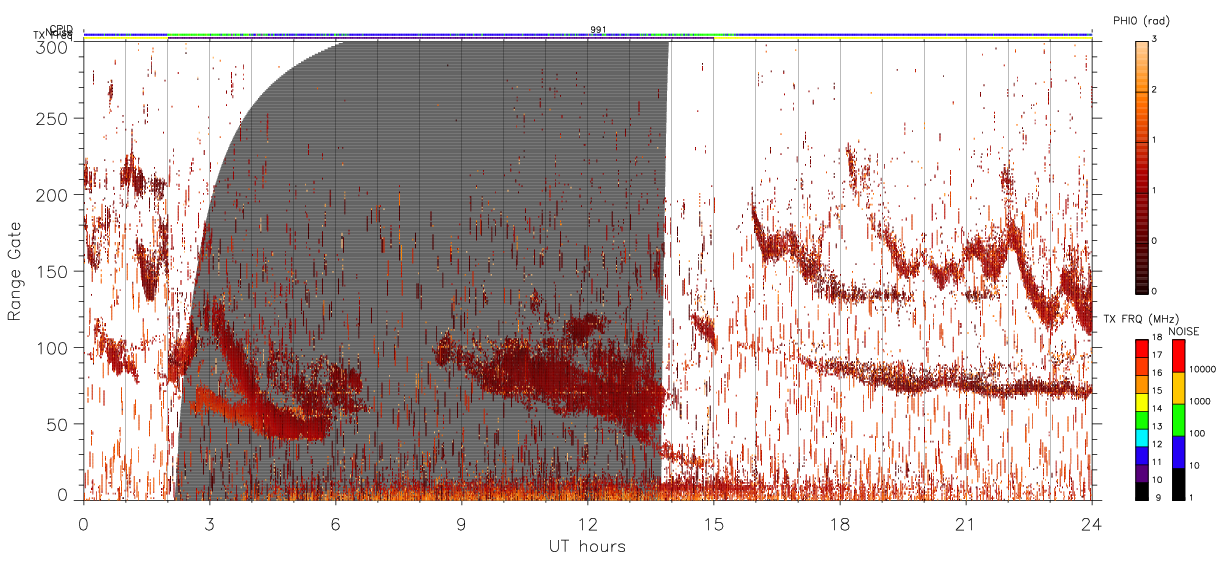Click the TX FRQ scale label '9'
Image resolution: width=1228 pixels, height=567 pixels.
click(x=1158, y=496)
